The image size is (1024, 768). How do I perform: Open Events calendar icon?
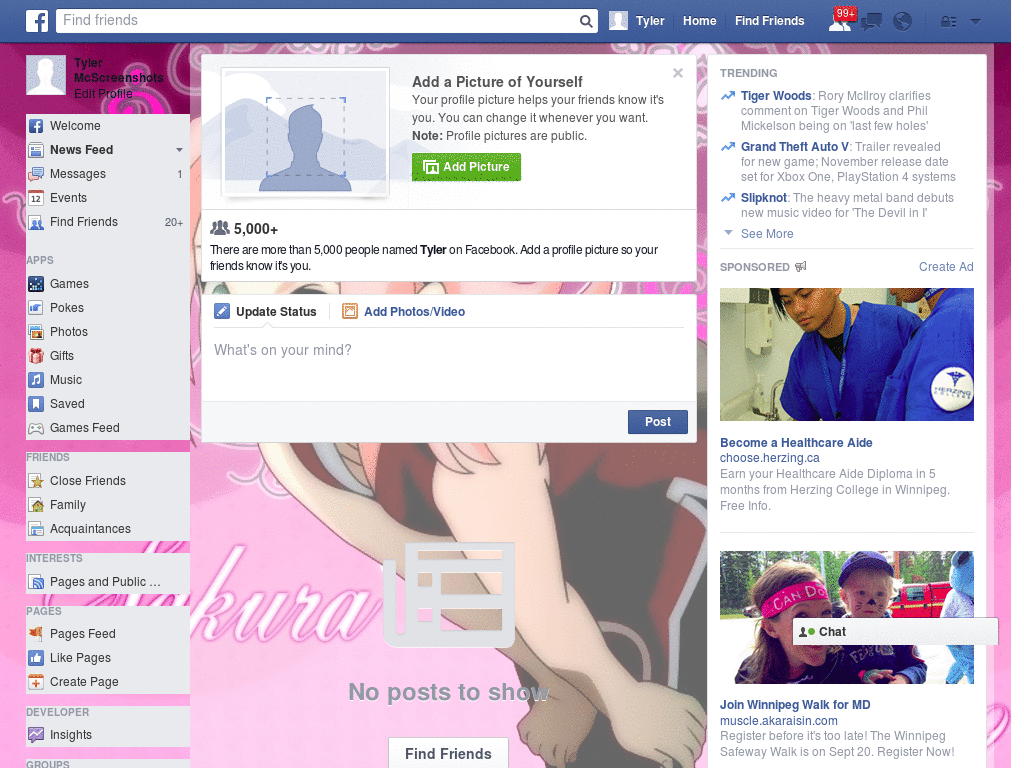pos(36,198)
